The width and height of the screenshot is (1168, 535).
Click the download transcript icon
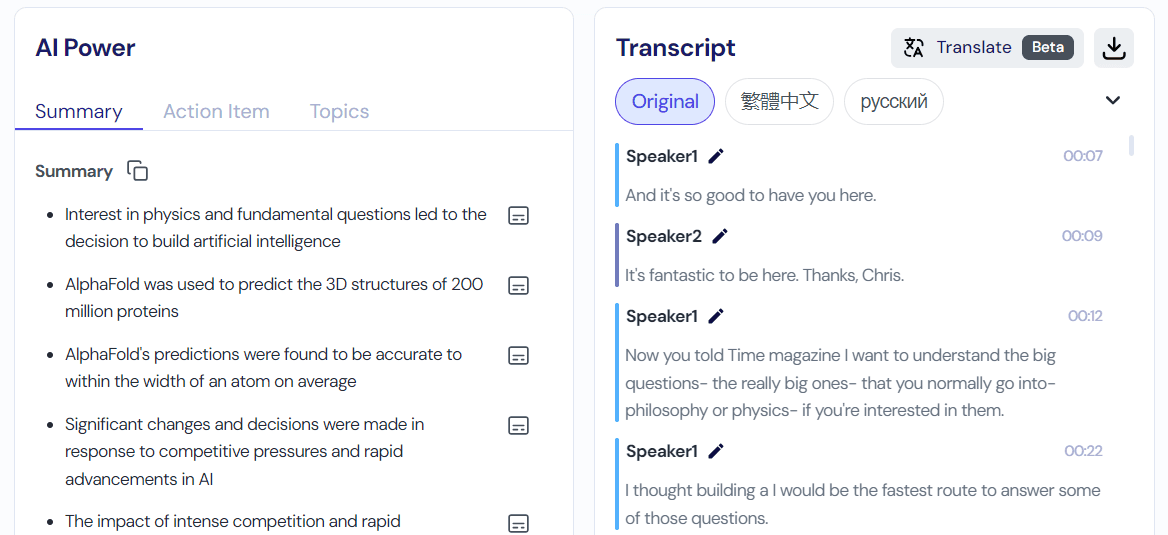point(1114,48)
